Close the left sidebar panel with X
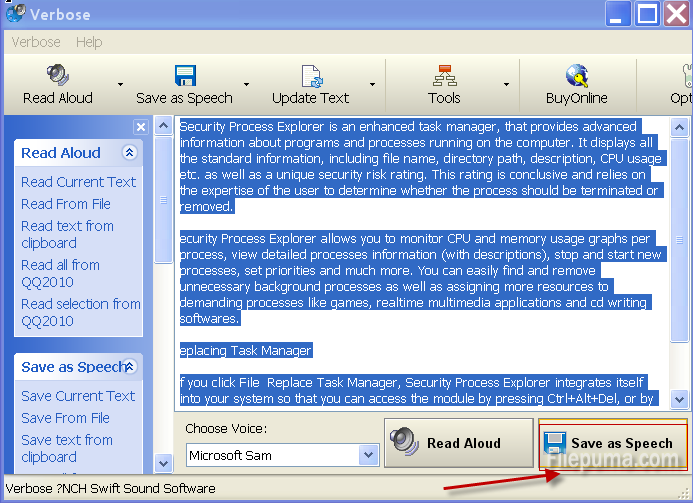Viewport: 693px width, 503px height. pos(141,127)
